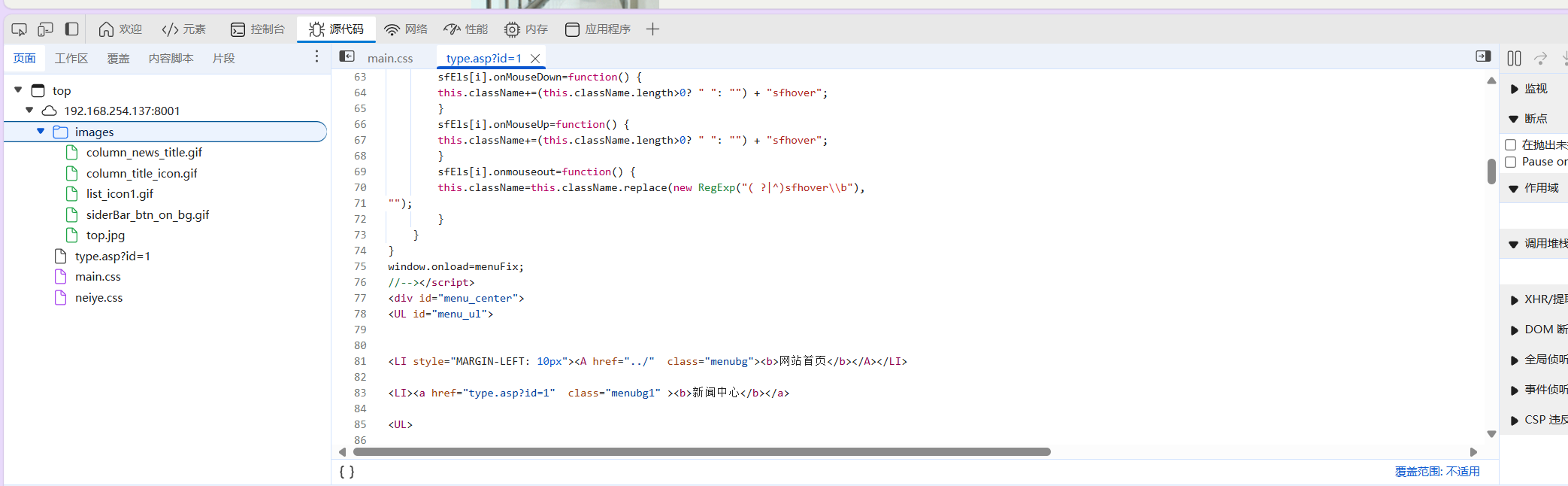Toggle the debugger sidebar collapse icon
The width and height of the screenshot is (1568, 486).
coord(1483,56)
